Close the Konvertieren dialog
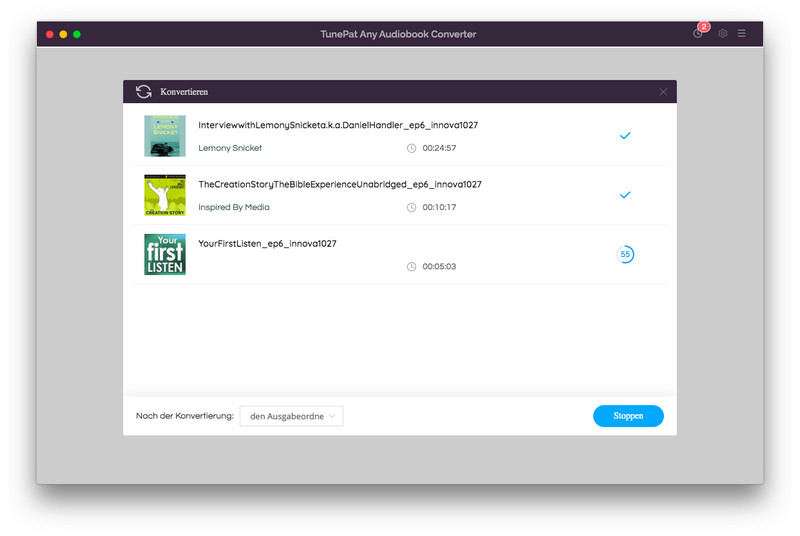Viewport: 800px width, 536px height. click(663, 92)
